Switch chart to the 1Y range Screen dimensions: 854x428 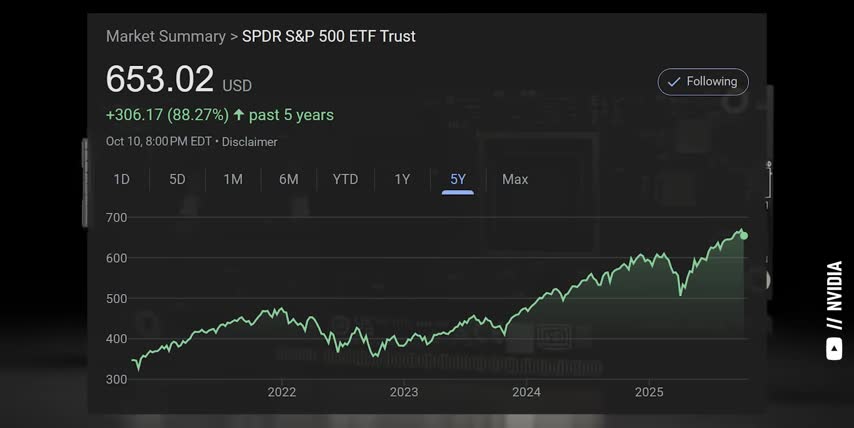pyautogui.click(x=402, y=179)
